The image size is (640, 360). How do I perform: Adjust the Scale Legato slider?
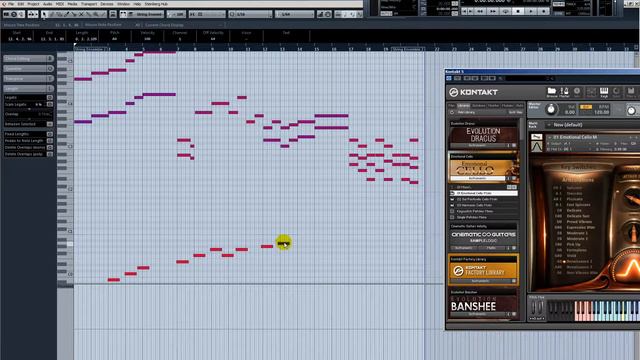click(29, 109)
